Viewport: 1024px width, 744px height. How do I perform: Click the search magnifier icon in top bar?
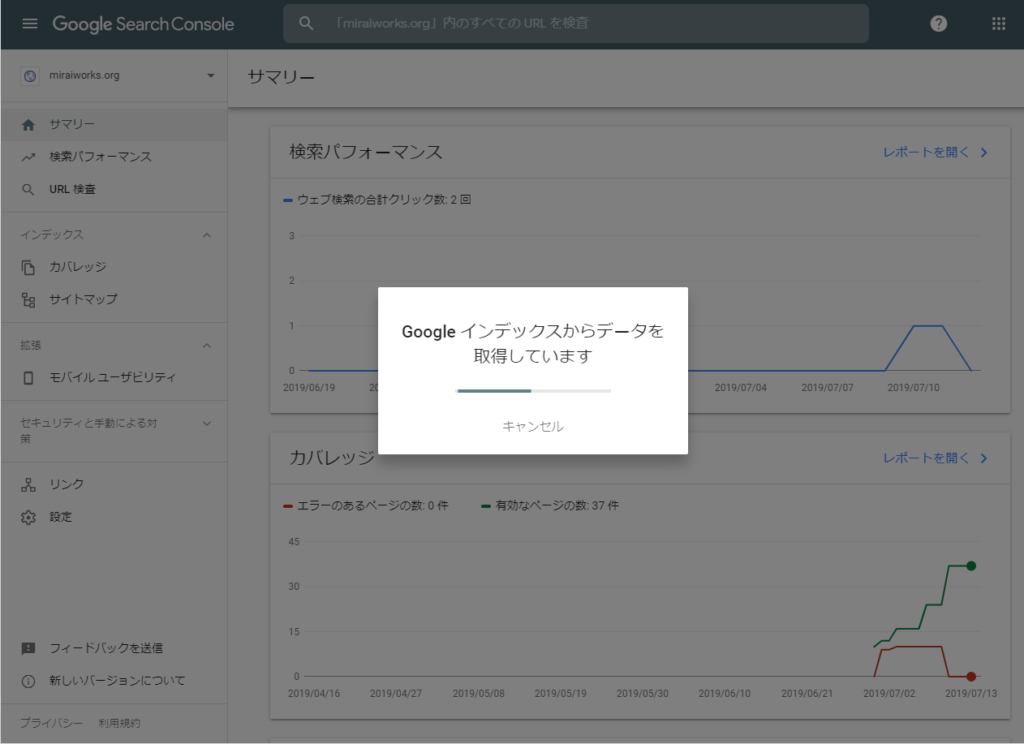[x=306, y=24]
